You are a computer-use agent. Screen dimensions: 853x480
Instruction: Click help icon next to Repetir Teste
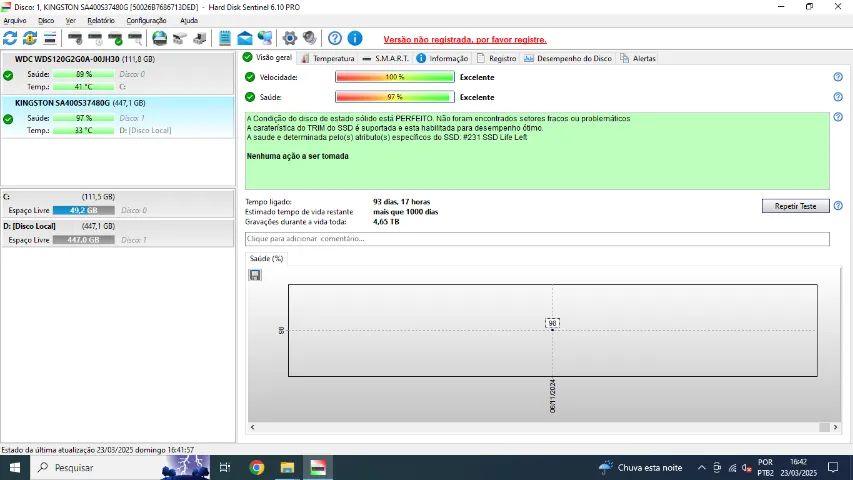click(x=838, y=206)
